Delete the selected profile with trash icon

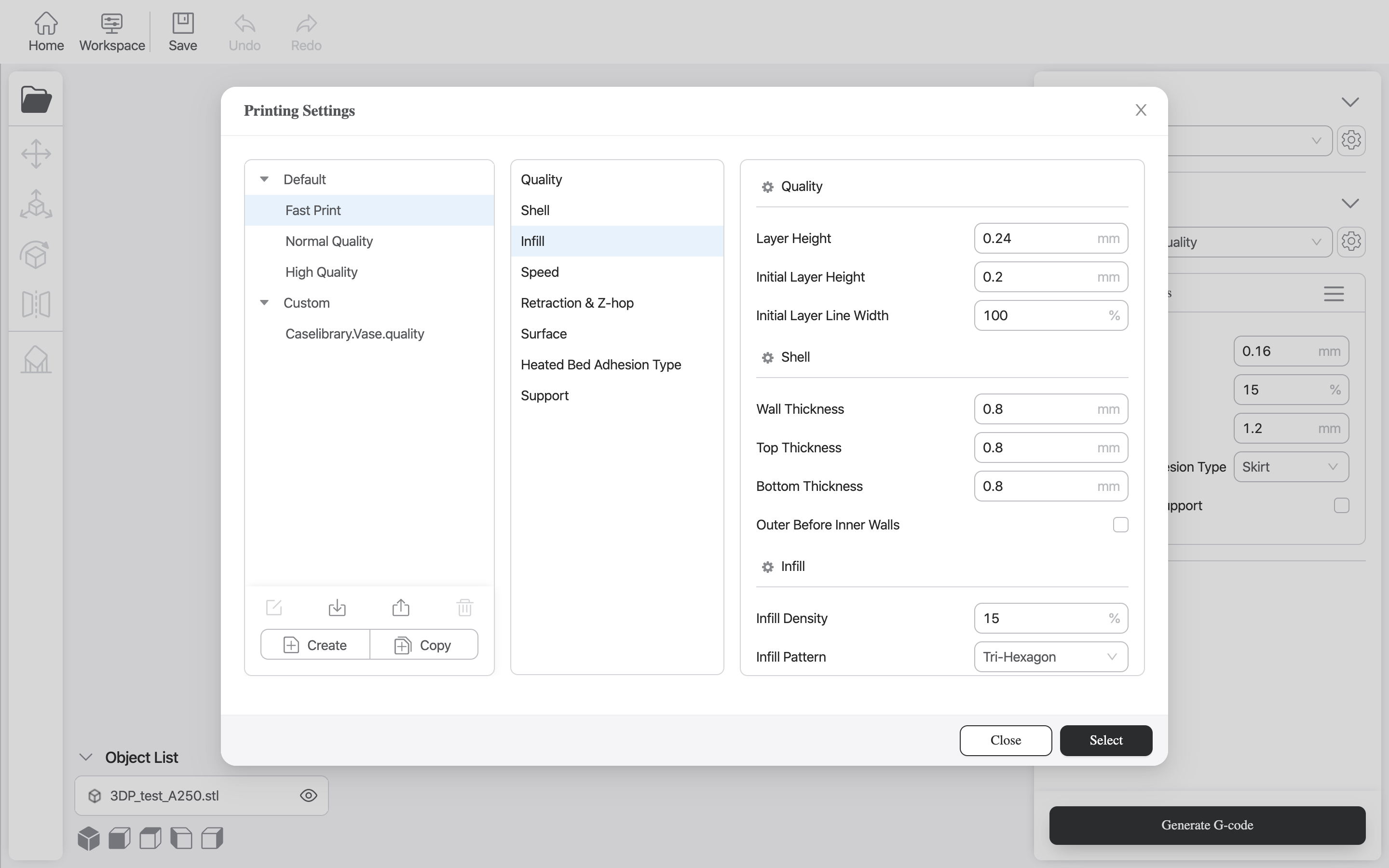coord(464,607)
